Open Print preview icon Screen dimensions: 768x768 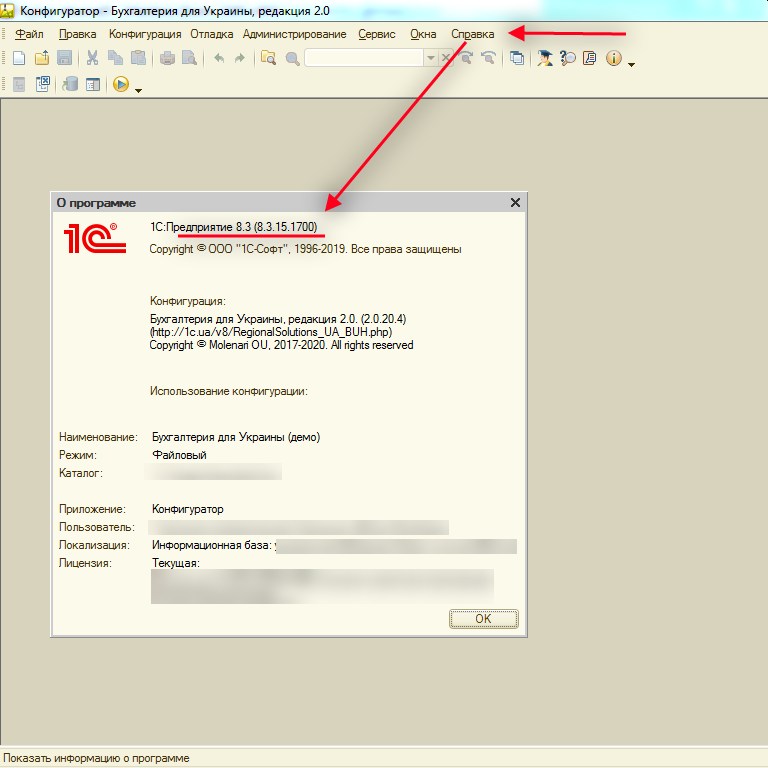(x=189, y=58)
